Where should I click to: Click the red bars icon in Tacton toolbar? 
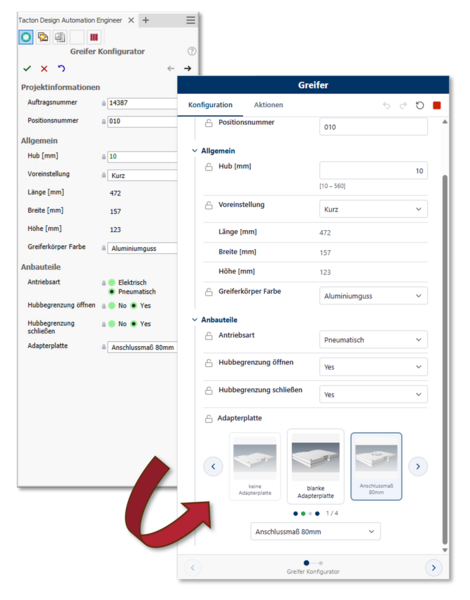94,37
